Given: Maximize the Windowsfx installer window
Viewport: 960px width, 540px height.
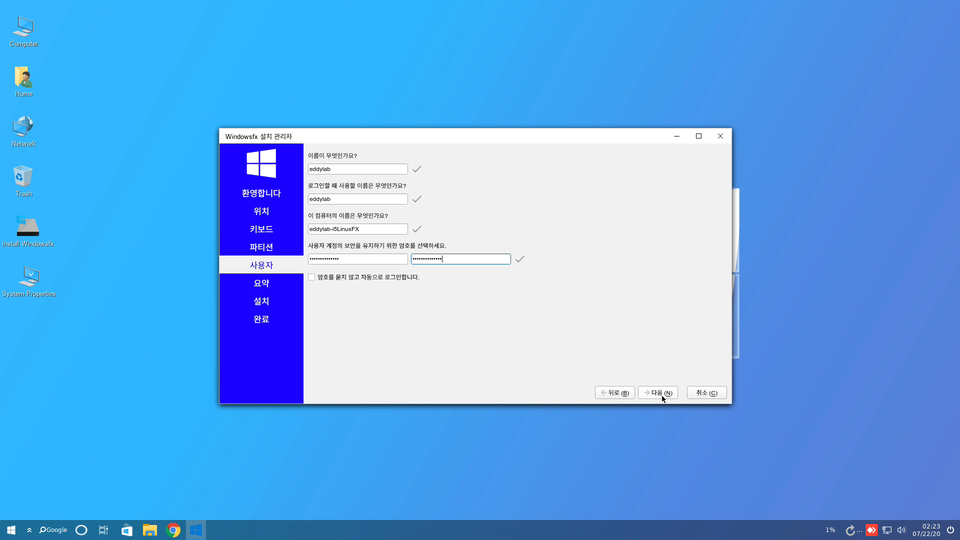Looking at the screenshot, I should coord(699,137).
